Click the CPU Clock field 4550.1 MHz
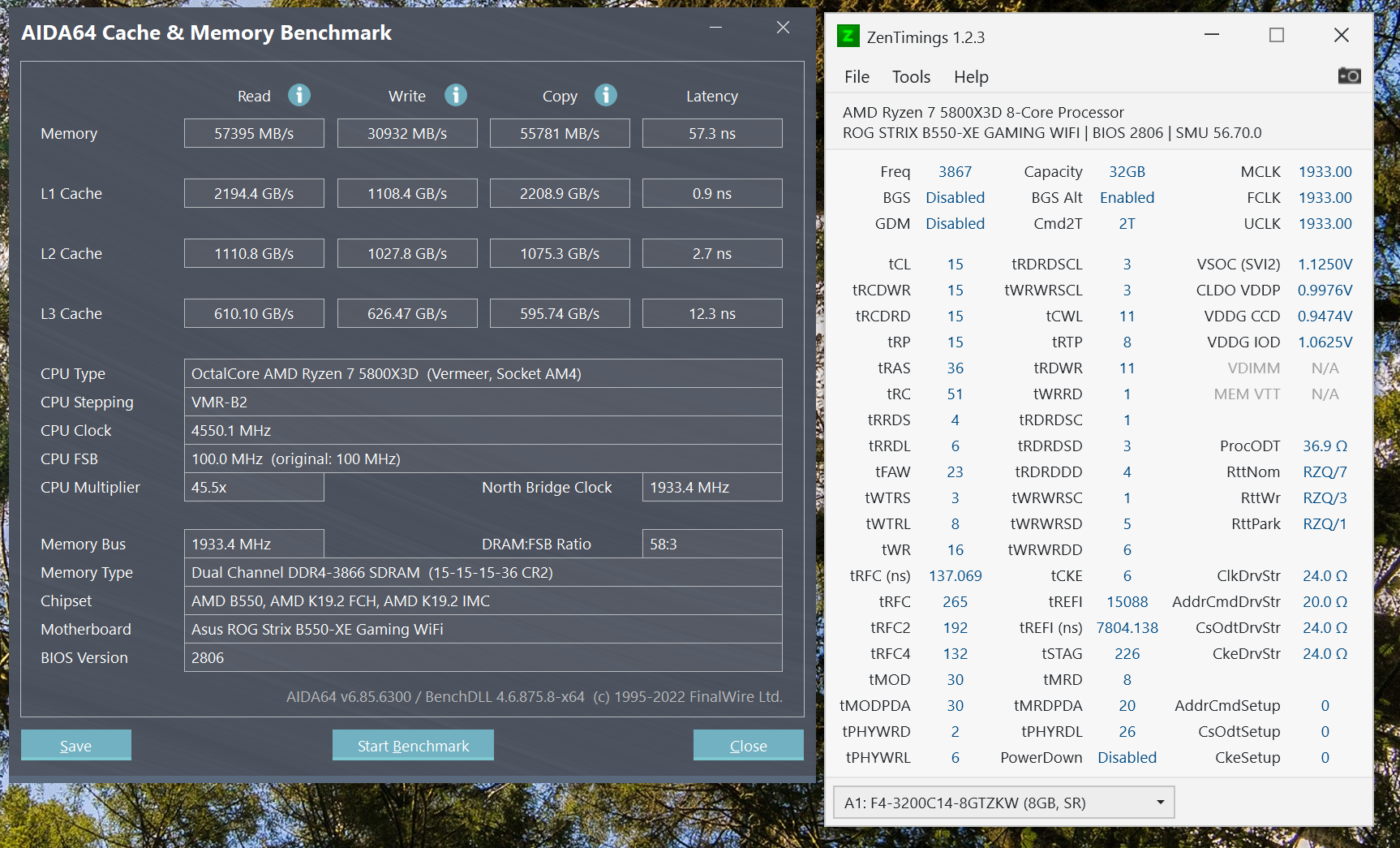The width and height of the screenshot is (1400, 848). 483,430
